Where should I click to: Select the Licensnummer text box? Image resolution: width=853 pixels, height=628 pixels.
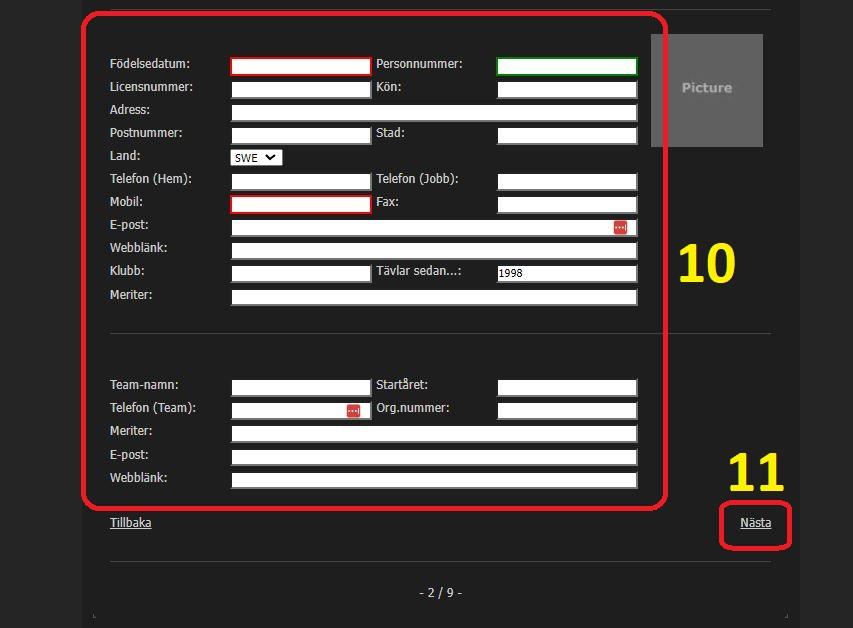tap(300, 90)
